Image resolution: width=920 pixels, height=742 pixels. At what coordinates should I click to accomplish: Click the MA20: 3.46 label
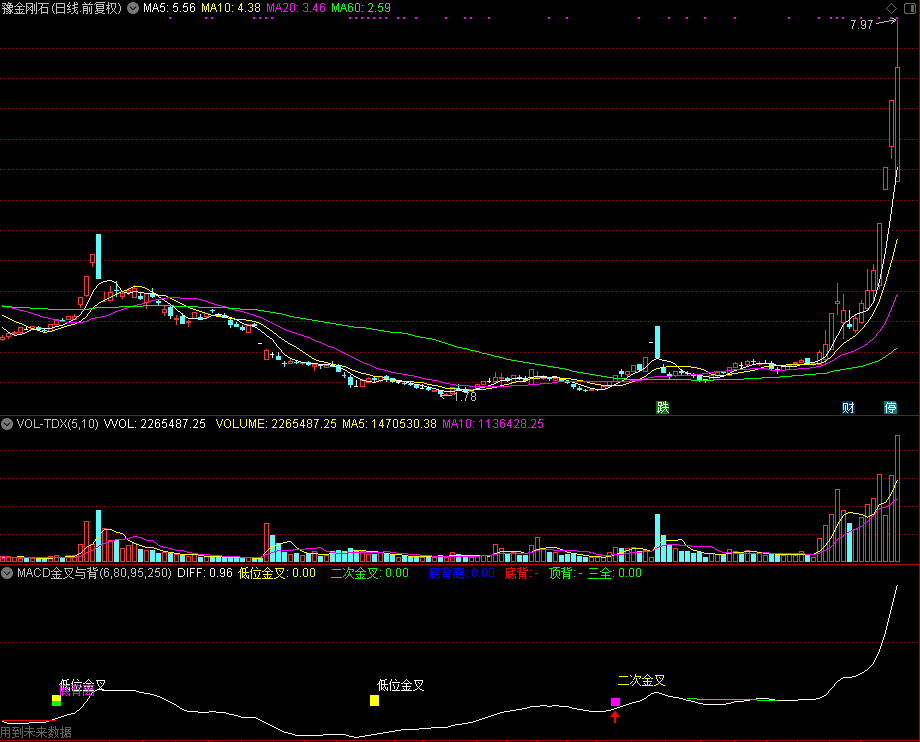[x=296, y=8]
